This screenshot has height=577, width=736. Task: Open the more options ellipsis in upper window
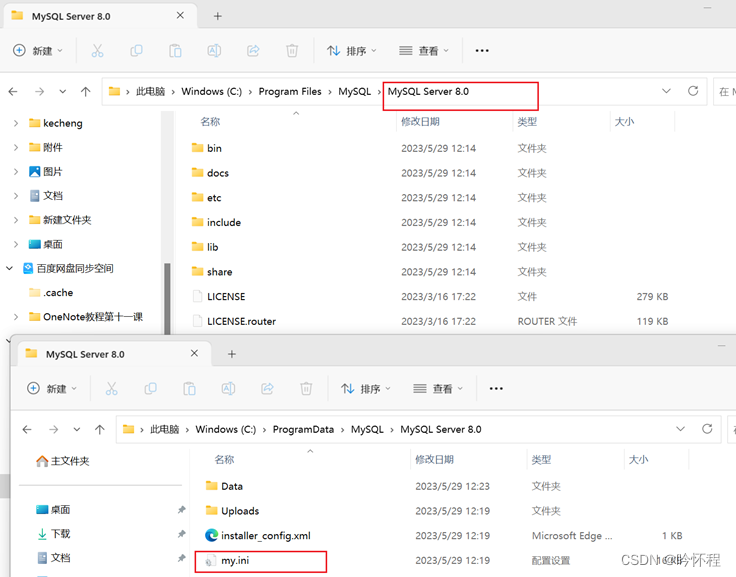click(482, 51)
